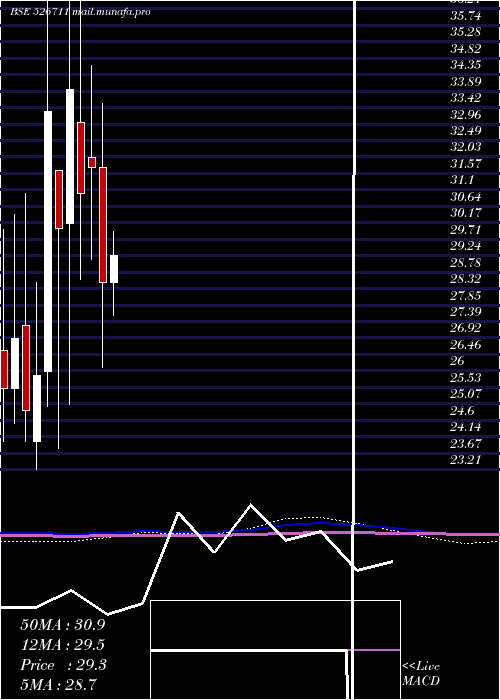
Task: Click the 32.49 price axis label
Action: tap(466, 131)
